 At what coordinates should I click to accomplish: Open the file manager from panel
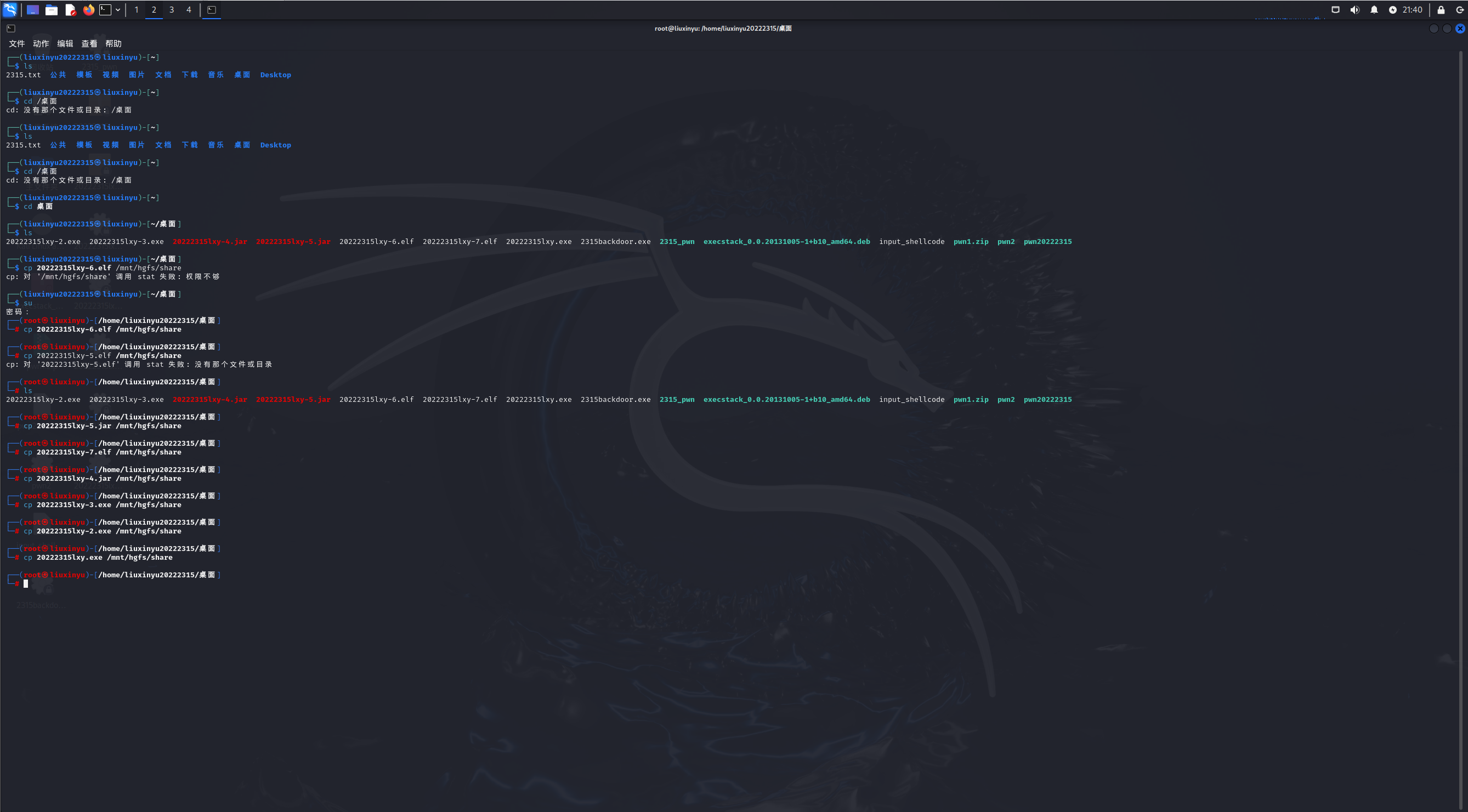(x=52, y=10)
